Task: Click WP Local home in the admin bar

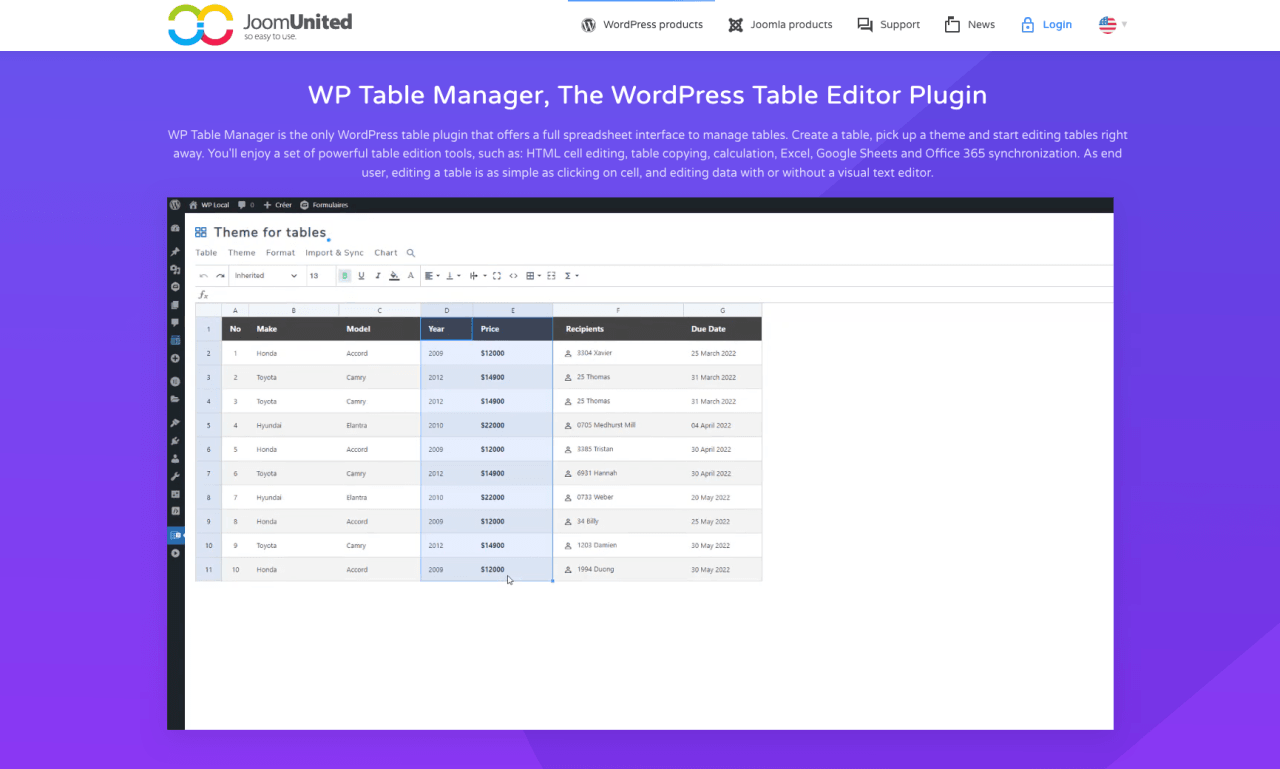Action: coord(209,205)
